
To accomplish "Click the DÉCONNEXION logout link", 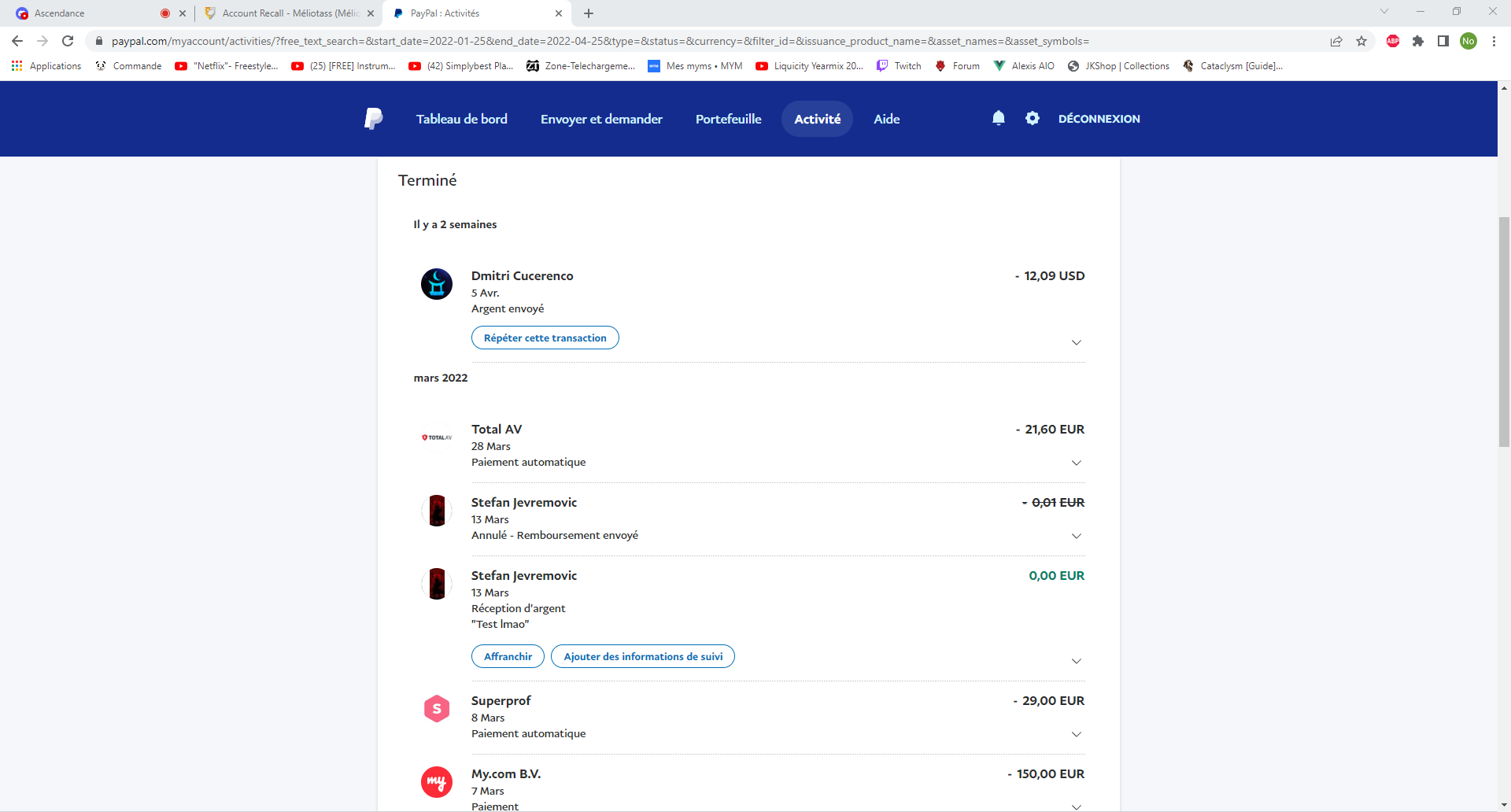I will 1099,119.
